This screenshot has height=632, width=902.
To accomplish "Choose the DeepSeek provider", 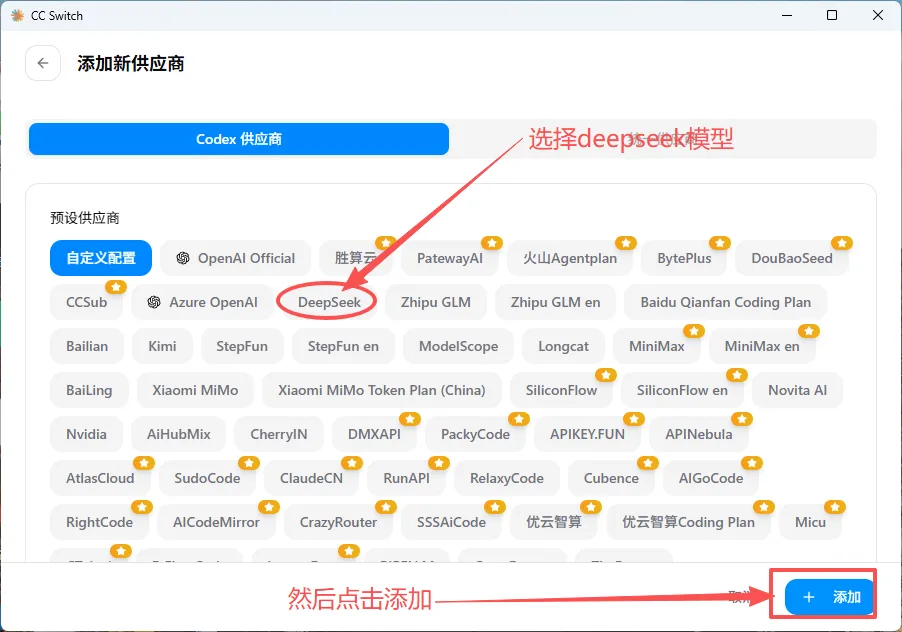I will [x=329, y=302].
